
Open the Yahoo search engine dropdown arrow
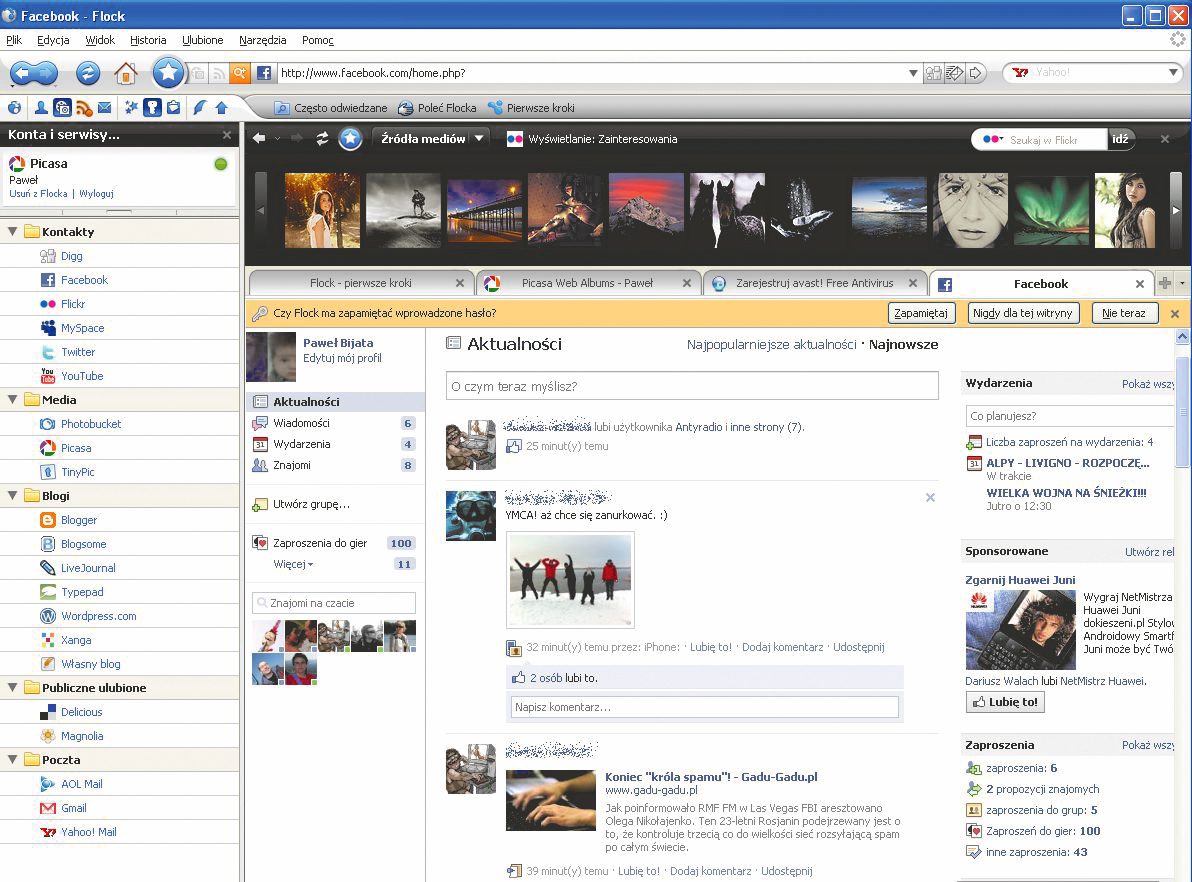1174,73
